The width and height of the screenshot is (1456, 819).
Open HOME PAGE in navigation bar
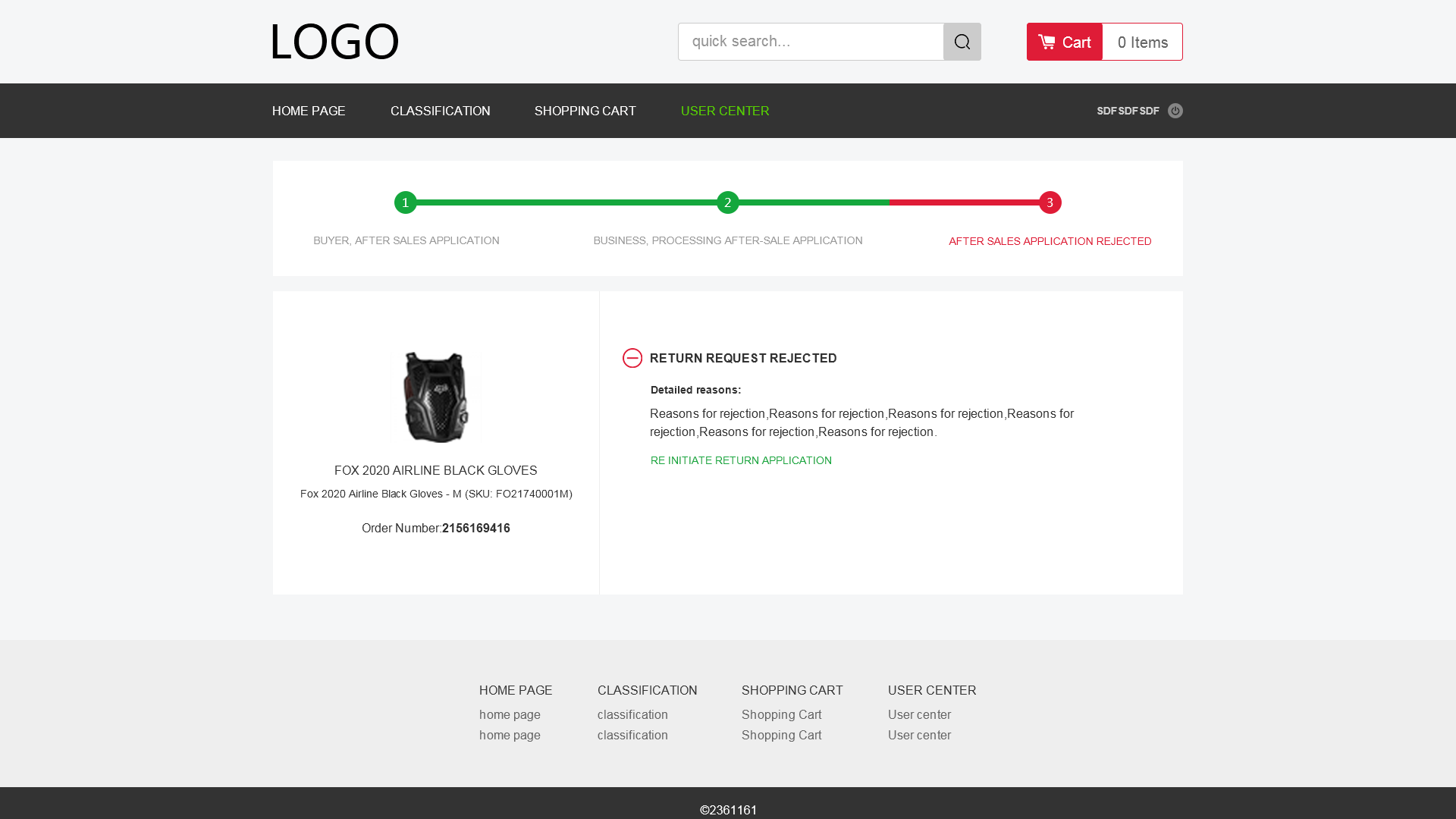point(309,111)
